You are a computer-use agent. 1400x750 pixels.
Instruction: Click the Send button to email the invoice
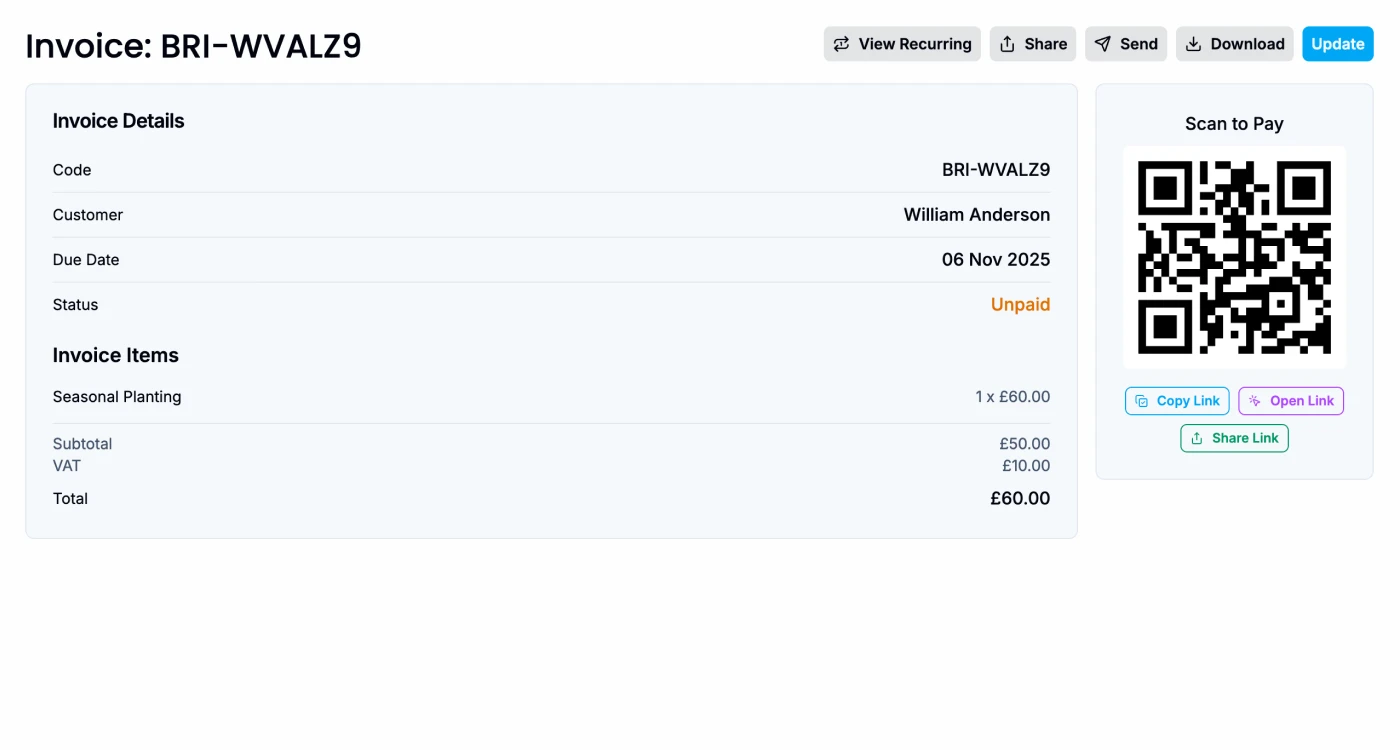click(1126, 44)
